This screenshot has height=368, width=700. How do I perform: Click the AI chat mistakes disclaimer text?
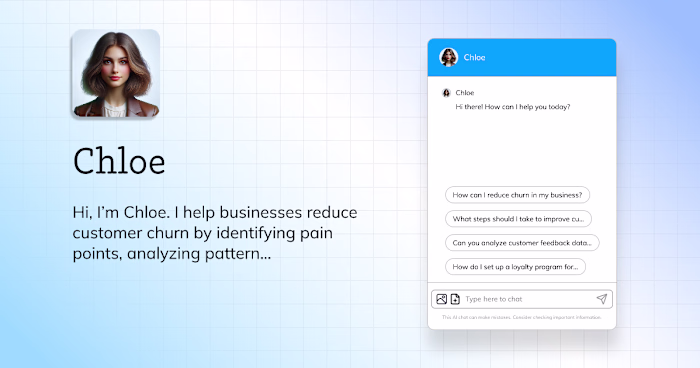522,317
